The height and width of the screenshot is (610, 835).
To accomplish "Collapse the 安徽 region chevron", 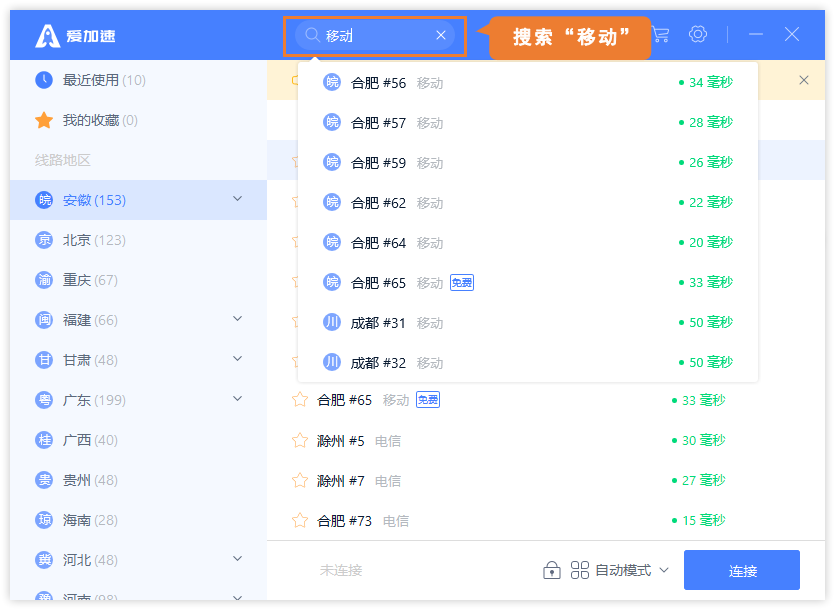I will 238,199.
